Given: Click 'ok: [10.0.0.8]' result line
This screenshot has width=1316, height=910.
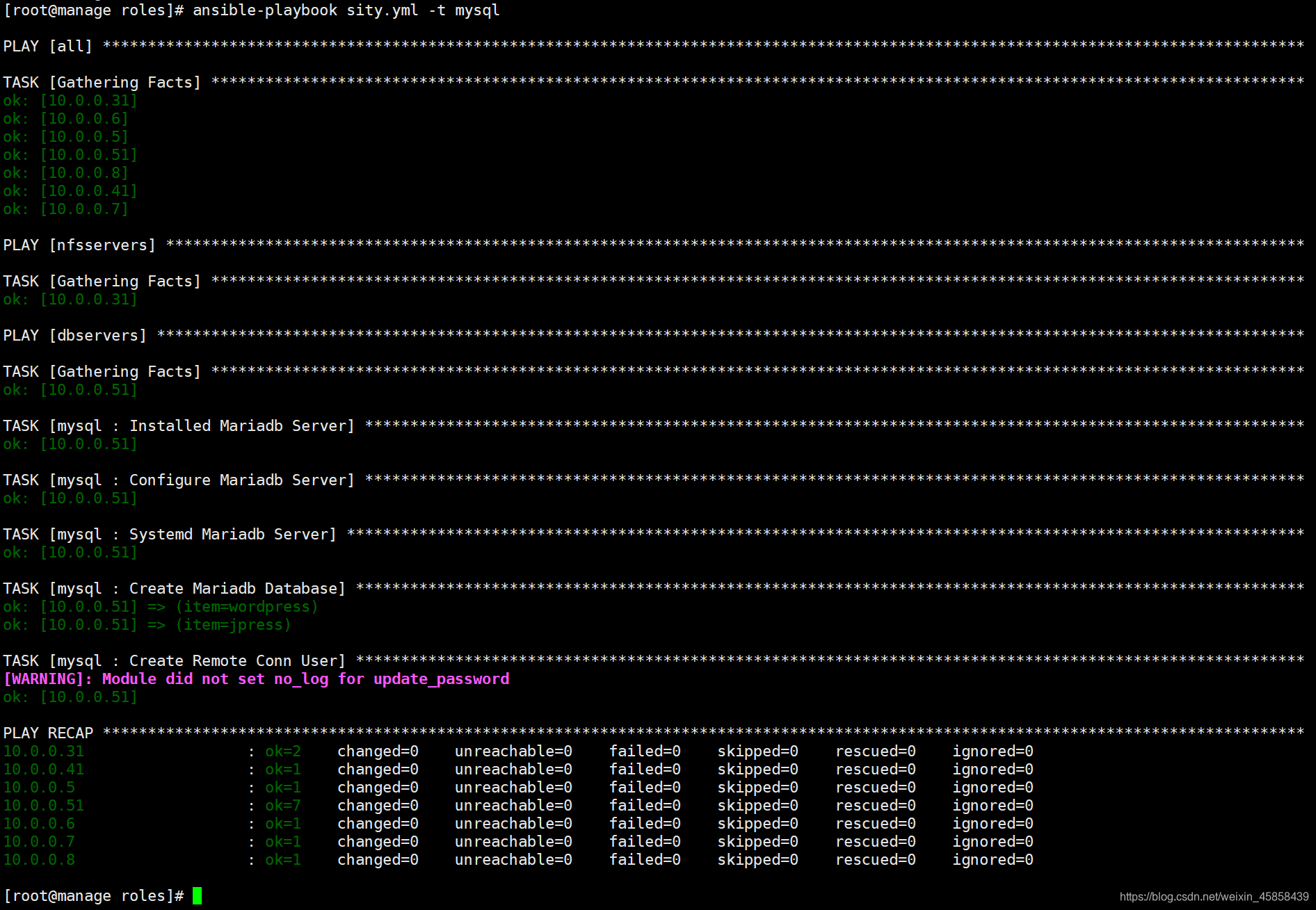Looking at the screenshot, I should (66, 172).
